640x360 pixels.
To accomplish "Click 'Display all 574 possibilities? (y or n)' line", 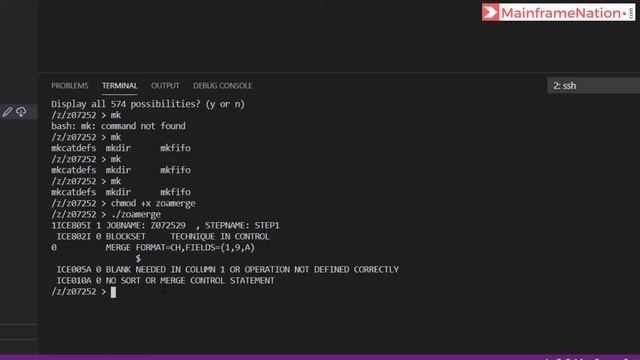I will pyautogui.click(x=148, y=104).
